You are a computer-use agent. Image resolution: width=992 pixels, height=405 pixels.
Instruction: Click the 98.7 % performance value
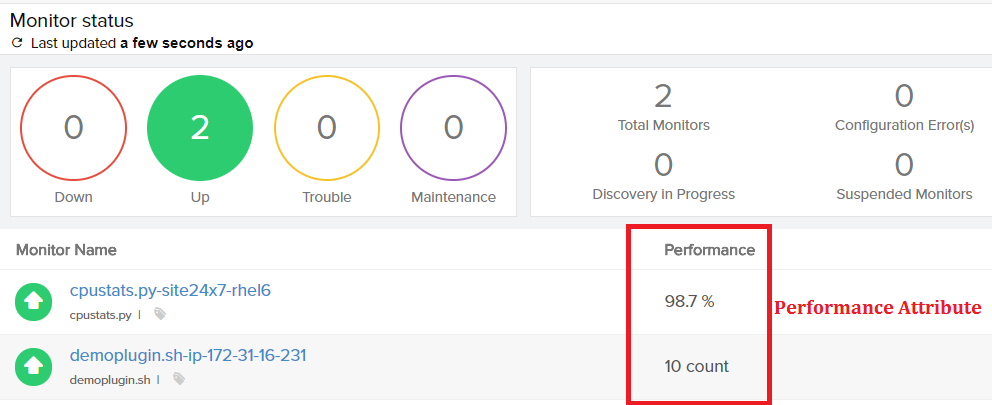point(689,301)
